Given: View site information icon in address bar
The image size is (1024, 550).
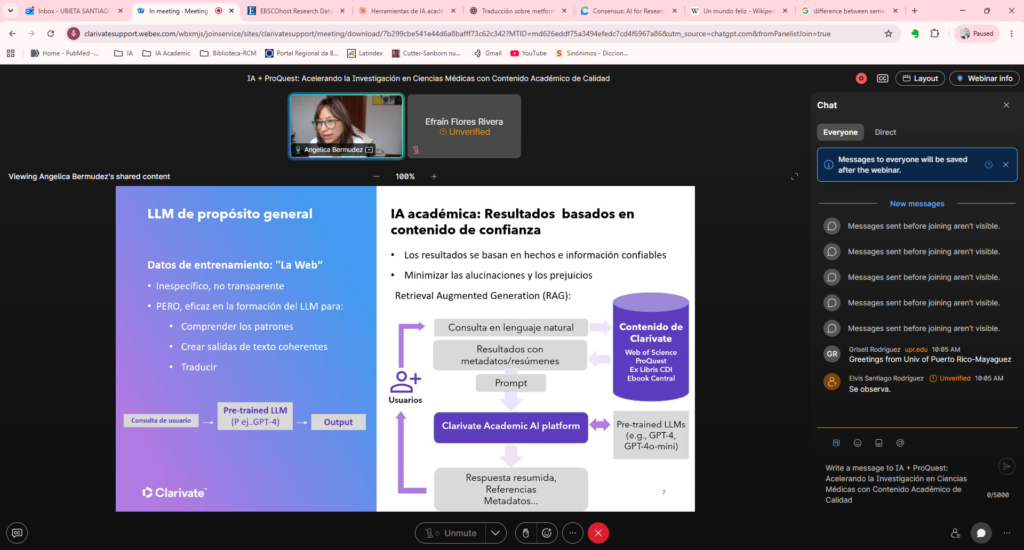Looking at the screenshot, I should (x=73, y=33).
